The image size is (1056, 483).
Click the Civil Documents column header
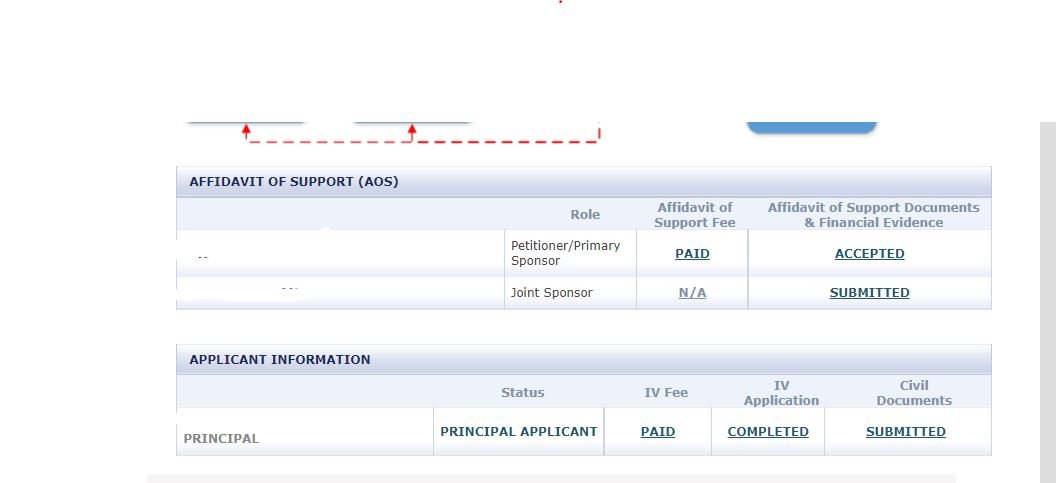tap(914, 393)
